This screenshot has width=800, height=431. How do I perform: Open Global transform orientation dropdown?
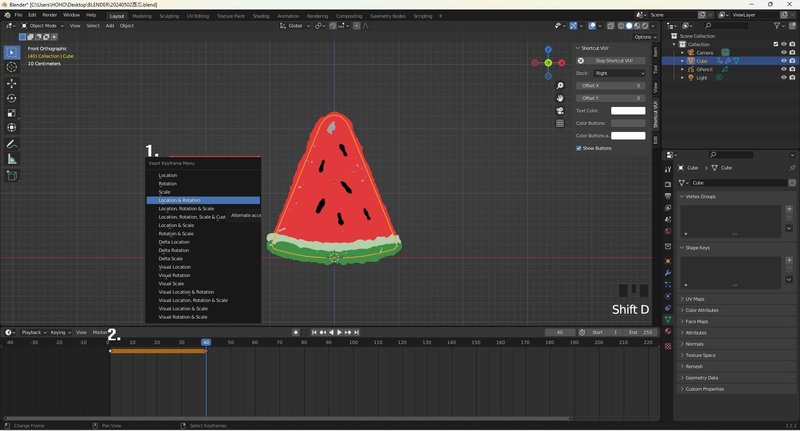295,26
